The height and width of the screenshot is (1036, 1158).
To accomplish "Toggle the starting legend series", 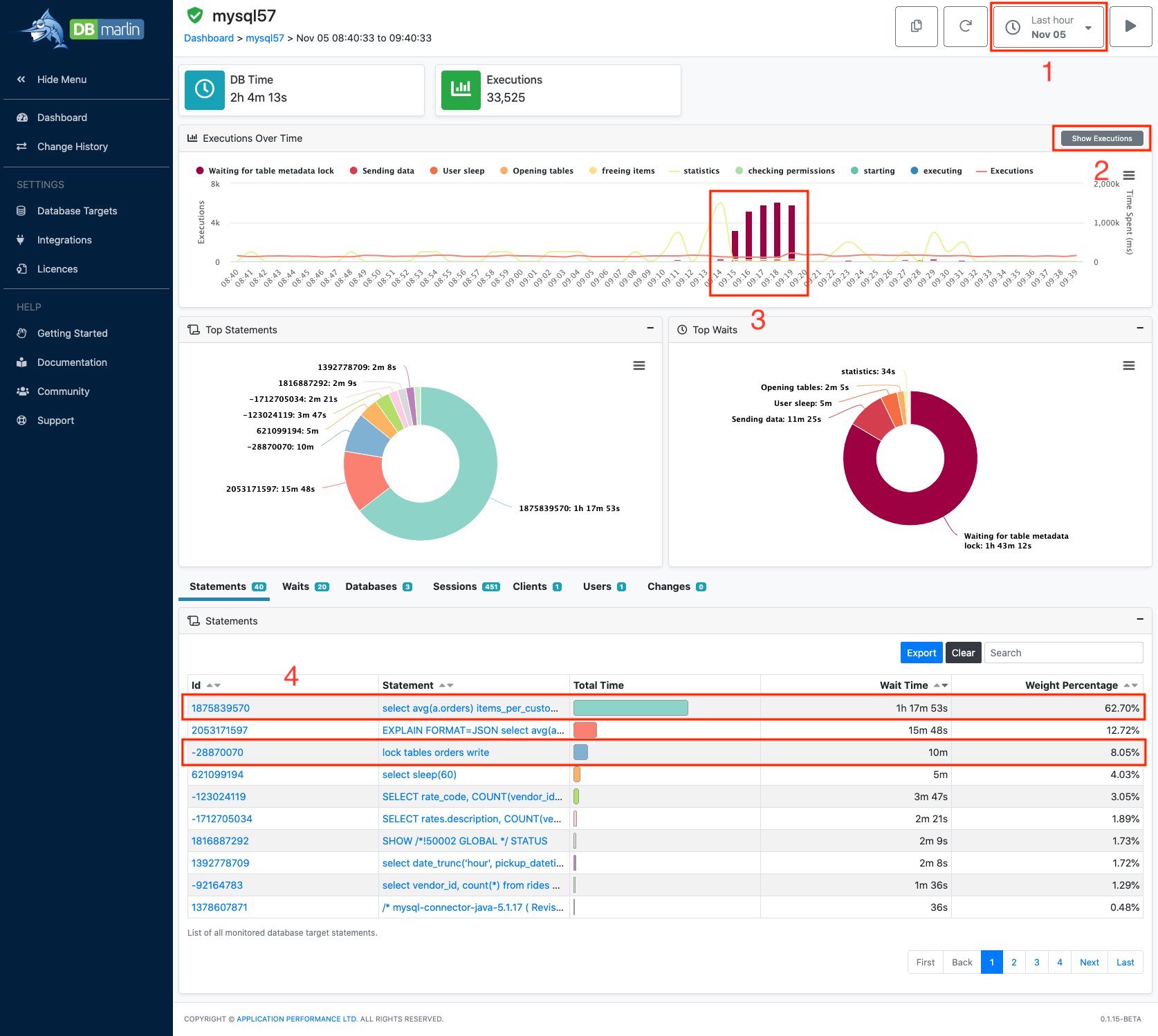I will coord(873,171).
